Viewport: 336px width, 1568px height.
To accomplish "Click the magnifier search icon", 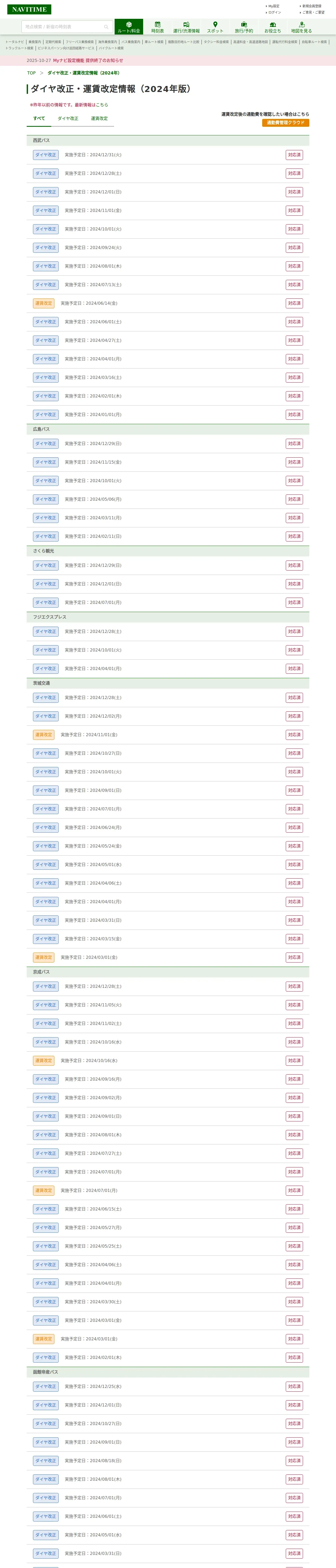I will 106,27.
